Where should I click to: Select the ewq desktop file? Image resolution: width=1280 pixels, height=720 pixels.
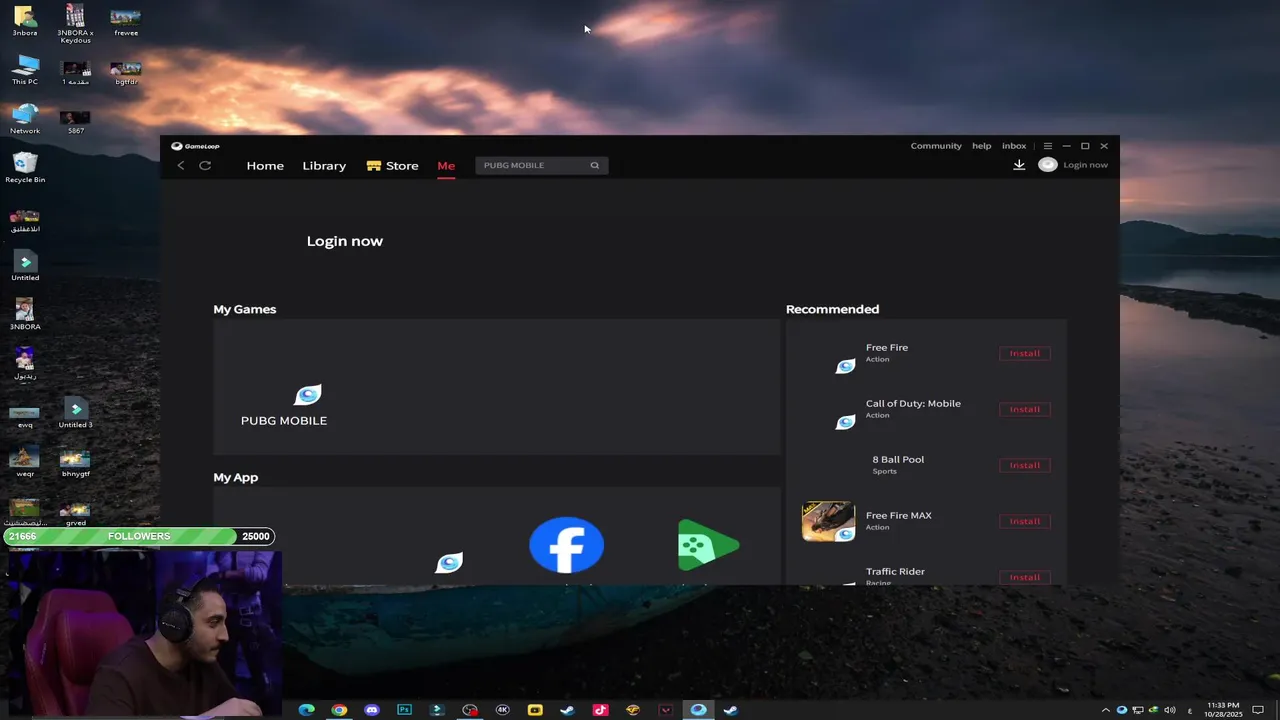[25, 415]
